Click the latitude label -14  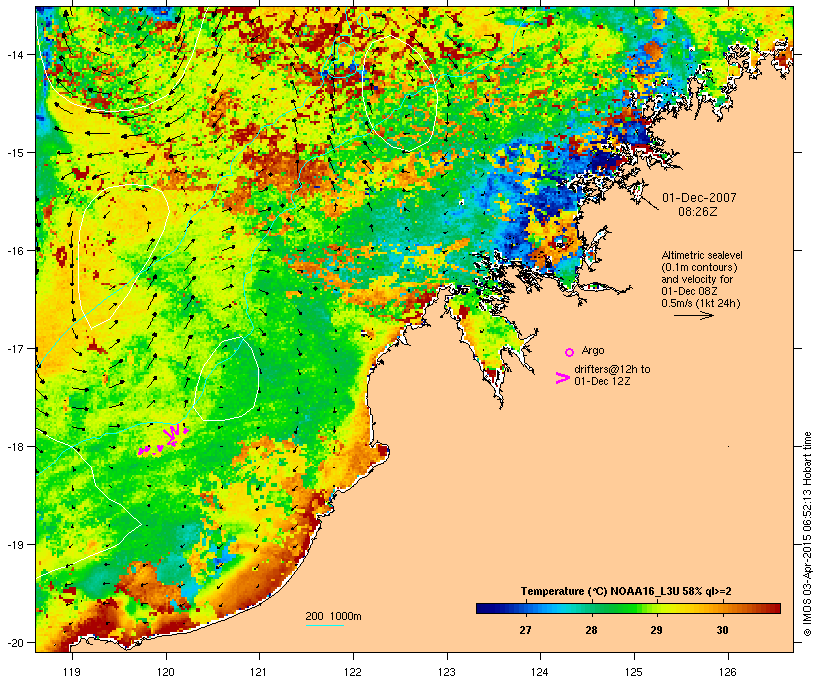click(14, 54)
